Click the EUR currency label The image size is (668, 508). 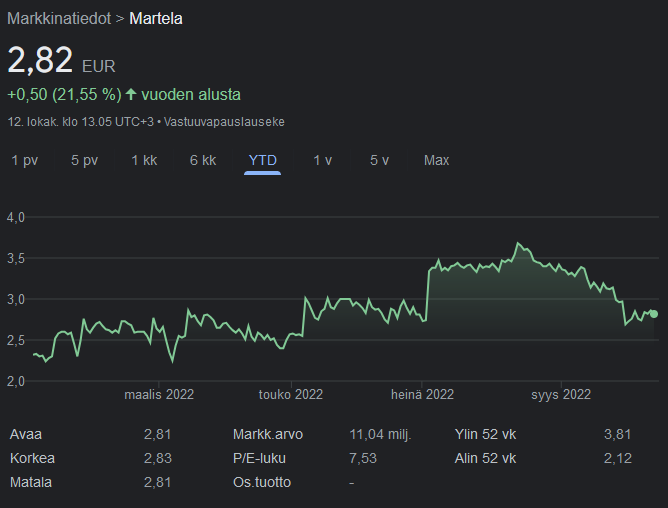coord(98,66)
